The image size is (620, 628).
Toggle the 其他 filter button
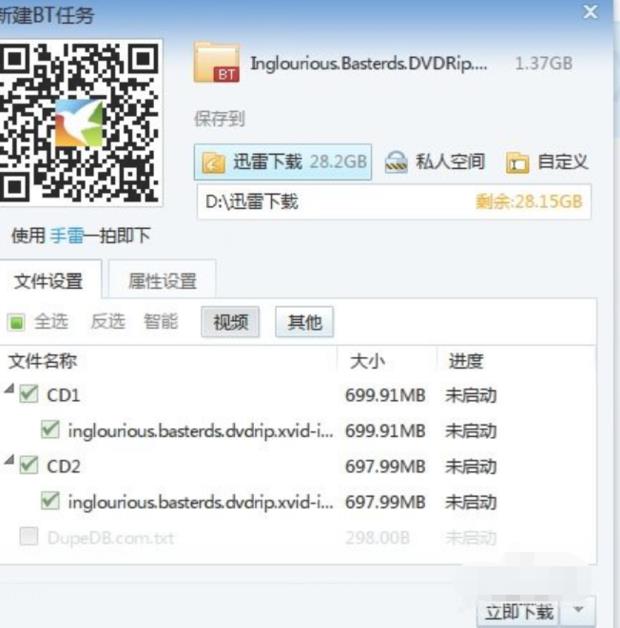(x=304, y=322)
